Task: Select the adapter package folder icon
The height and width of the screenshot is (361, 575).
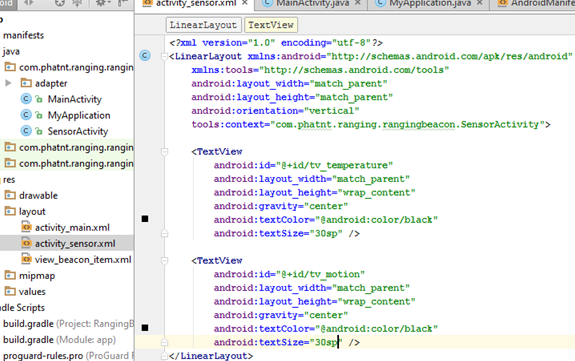Action: pos(26,83)
